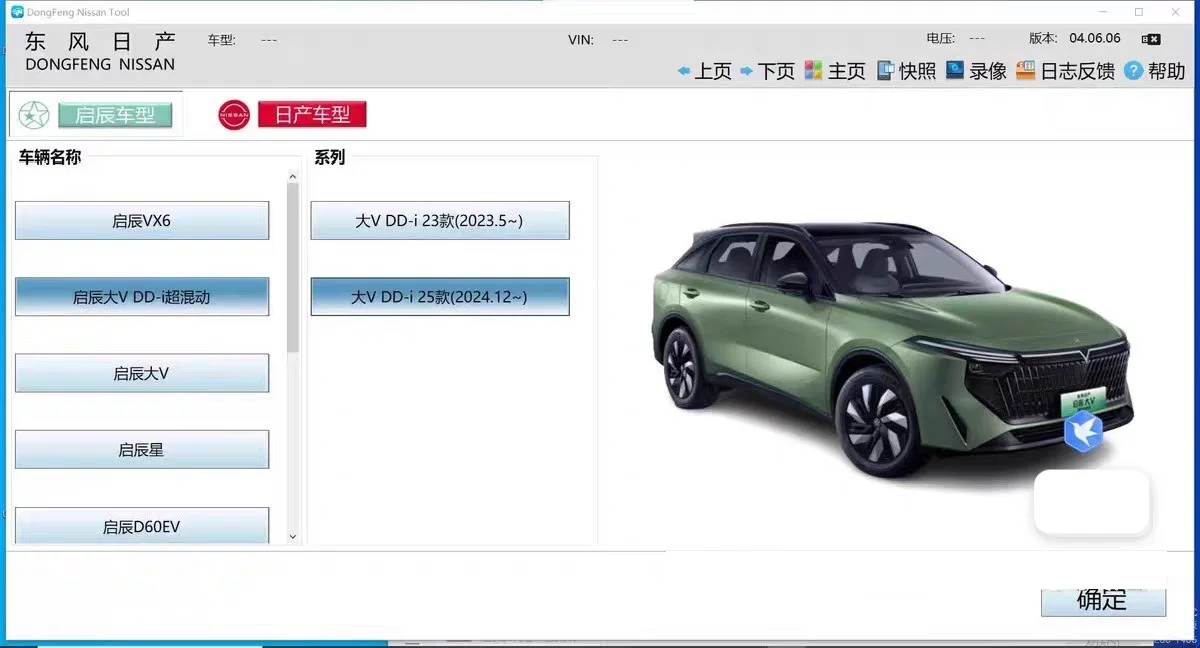Click the red Nissan logo icon

234,115
